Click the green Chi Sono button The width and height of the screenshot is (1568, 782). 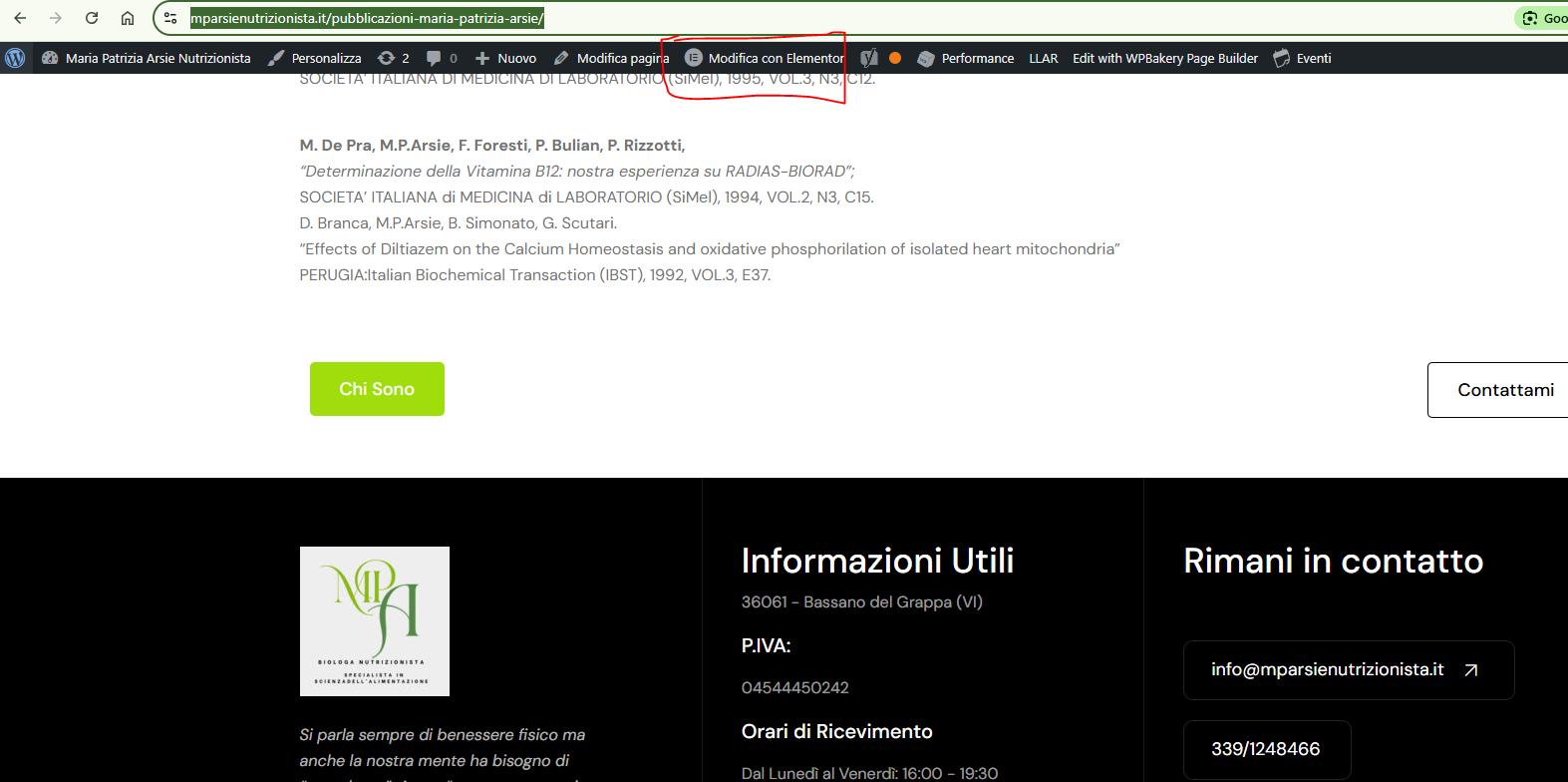tap(377, 389)
